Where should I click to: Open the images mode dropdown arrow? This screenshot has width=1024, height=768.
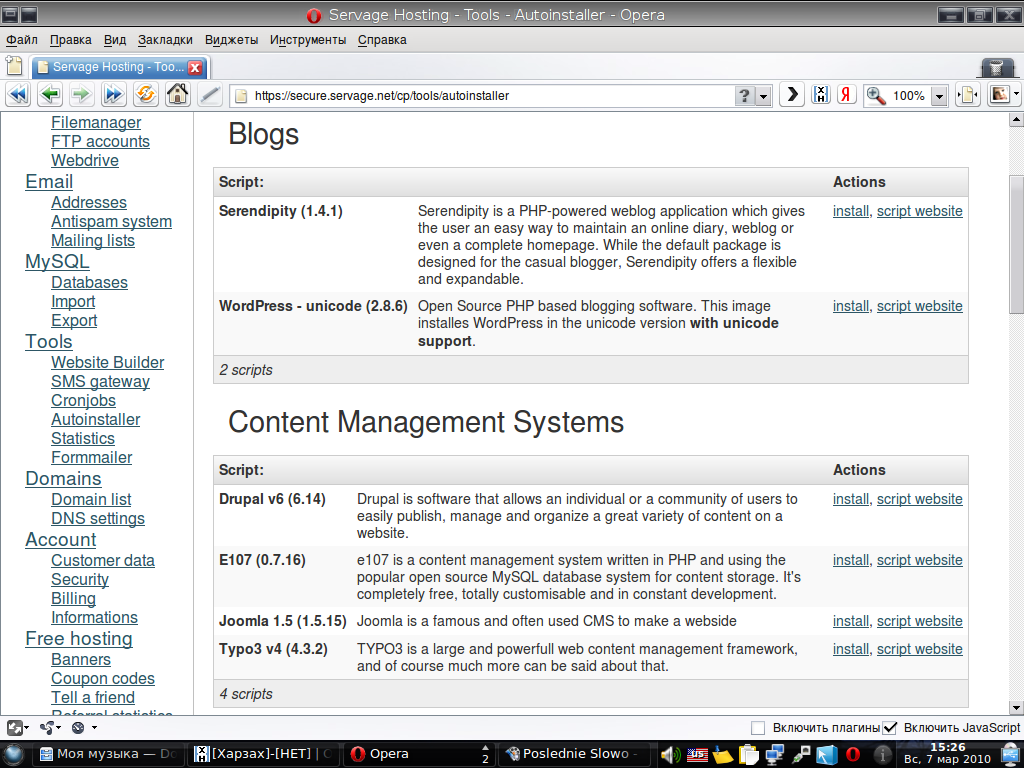[x=1016, y=95]
